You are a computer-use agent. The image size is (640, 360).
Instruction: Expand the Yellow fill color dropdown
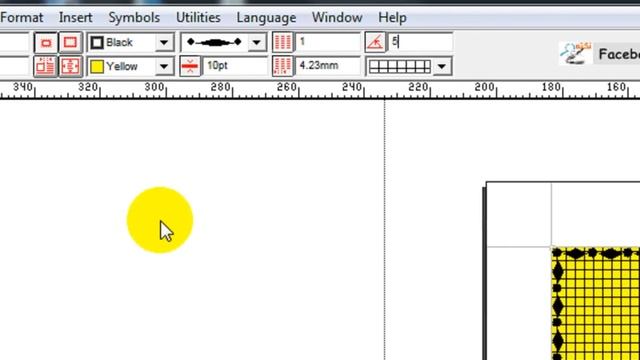coord(164,67)
